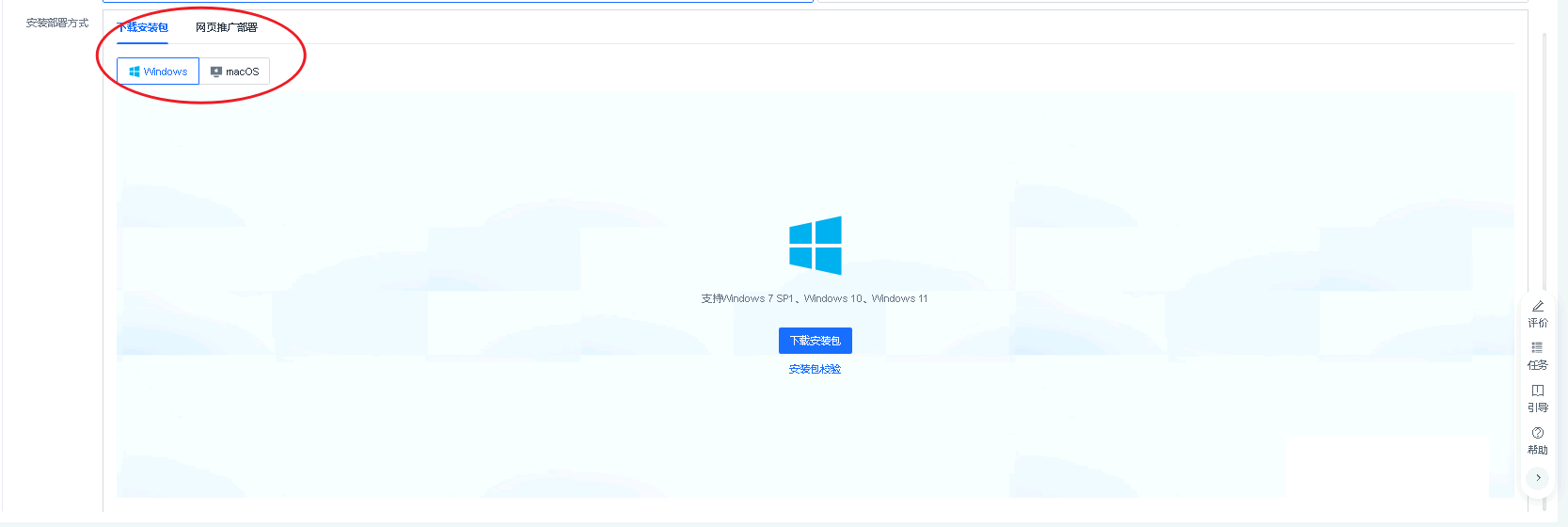Click the macOS monitor icon
The image size is (1568, 527).
click(216, 72)
